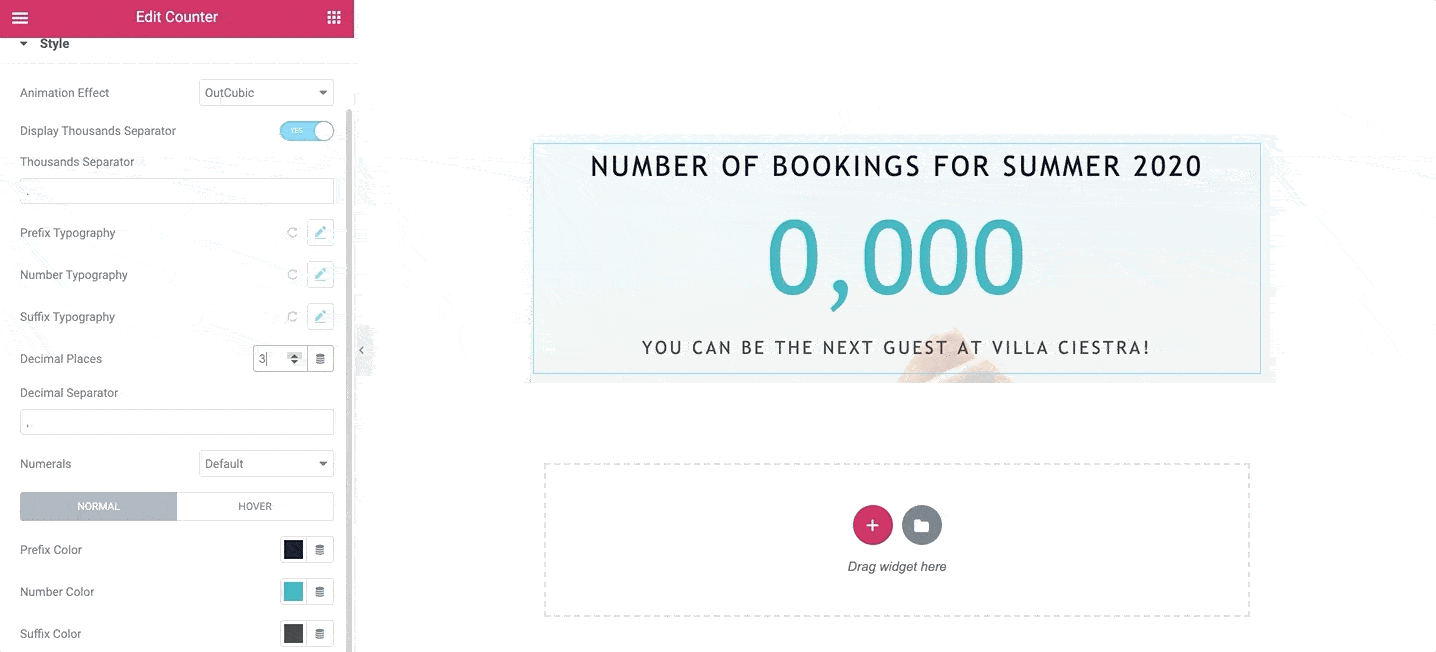This screenshot has width=1436, height=652.
Task: Add a new section with plus button
Action: coord(872,525)
